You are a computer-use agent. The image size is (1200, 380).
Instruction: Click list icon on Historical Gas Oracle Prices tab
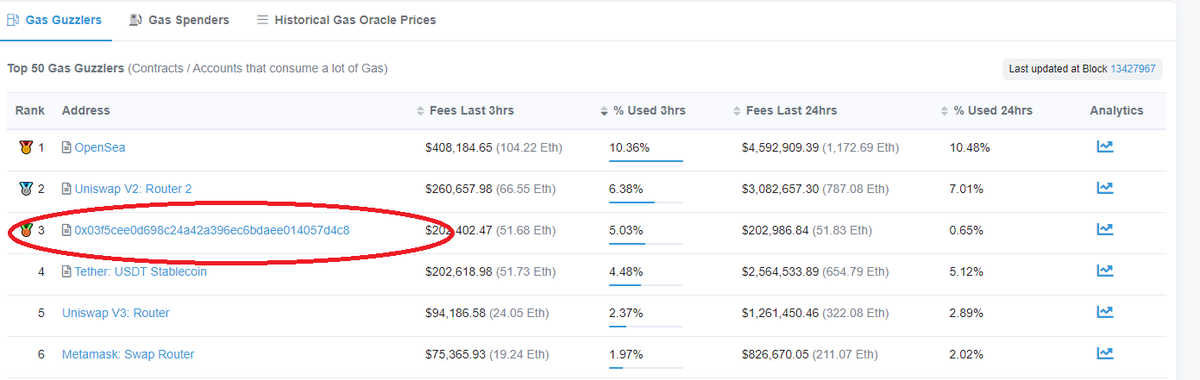(x=262, y=19)
